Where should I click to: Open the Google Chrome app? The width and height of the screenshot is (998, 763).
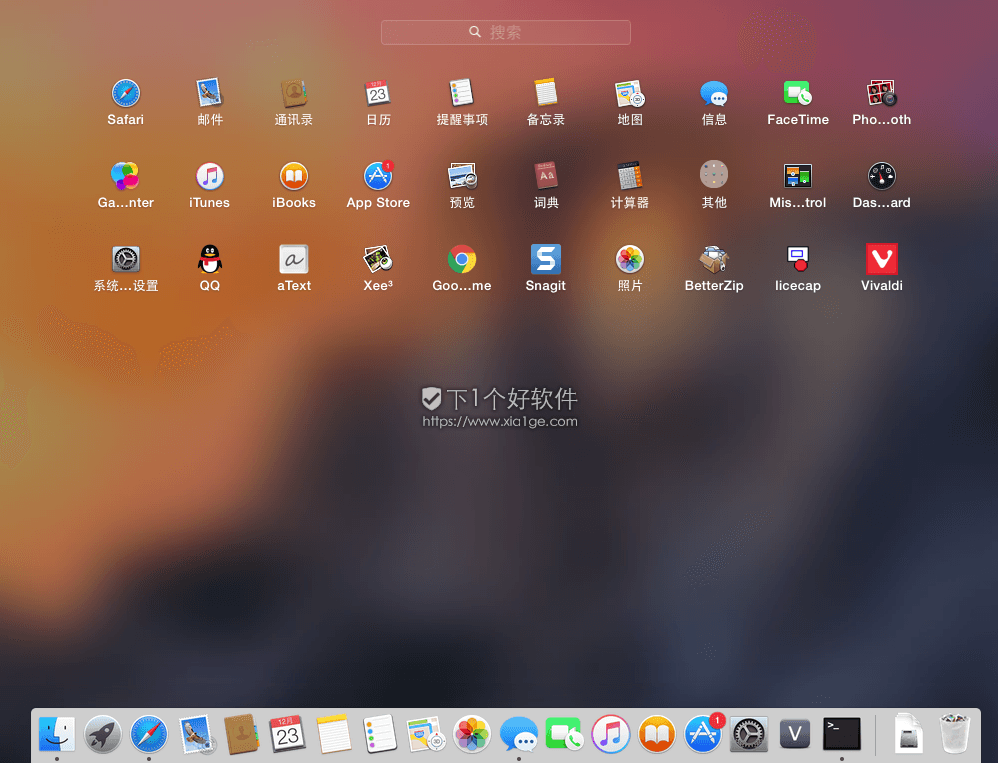tap(461, 260)
